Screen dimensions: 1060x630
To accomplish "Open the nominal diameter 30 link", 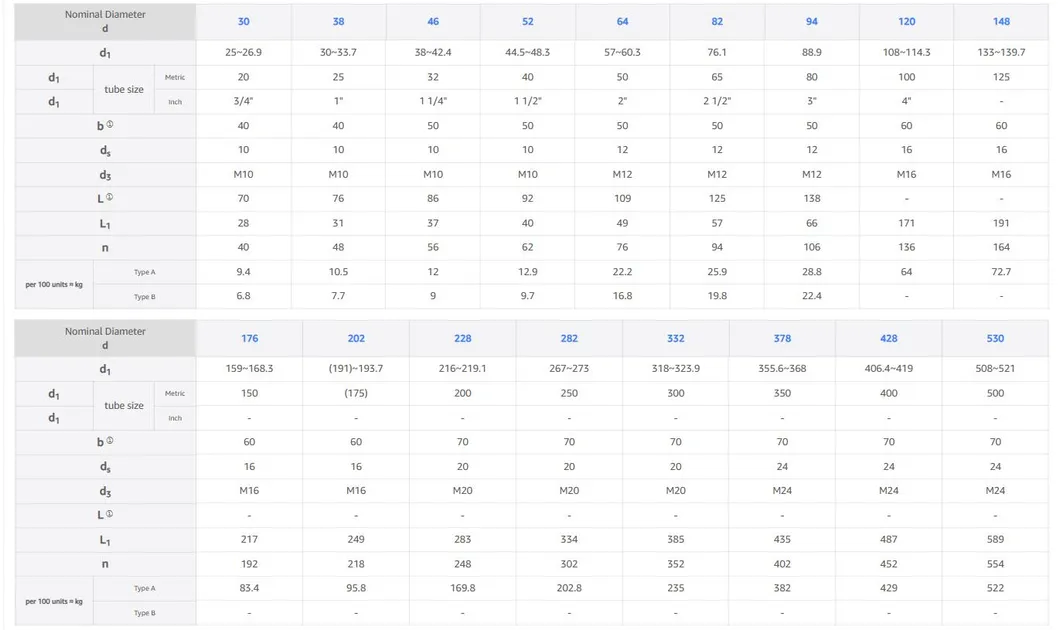I will click(244, 22).
